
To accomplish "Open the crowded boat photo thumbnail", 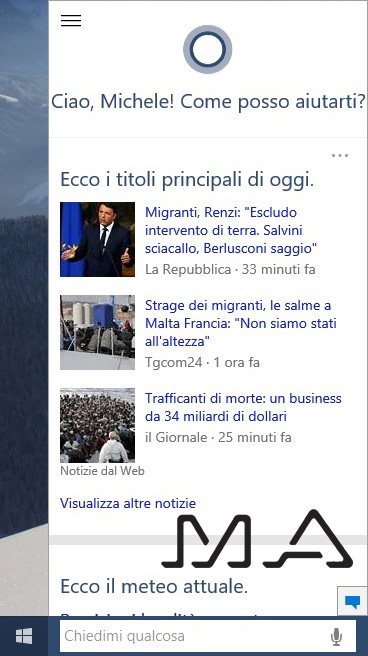I will [97, 425].
